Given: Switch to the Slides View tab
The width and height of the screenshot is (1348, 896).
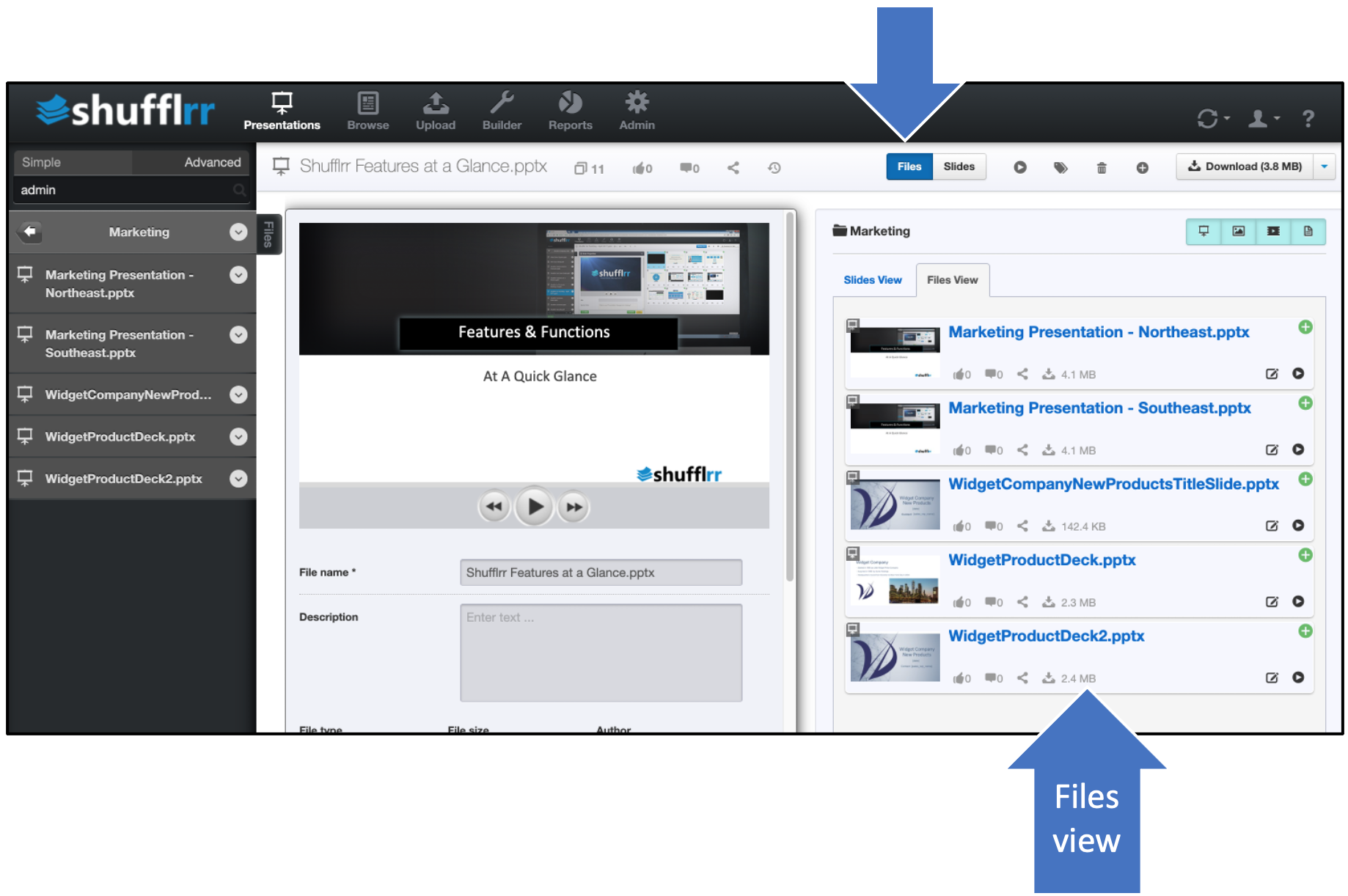Looking at the screenshot, I should pyautogui.click(x=872, y=280).
